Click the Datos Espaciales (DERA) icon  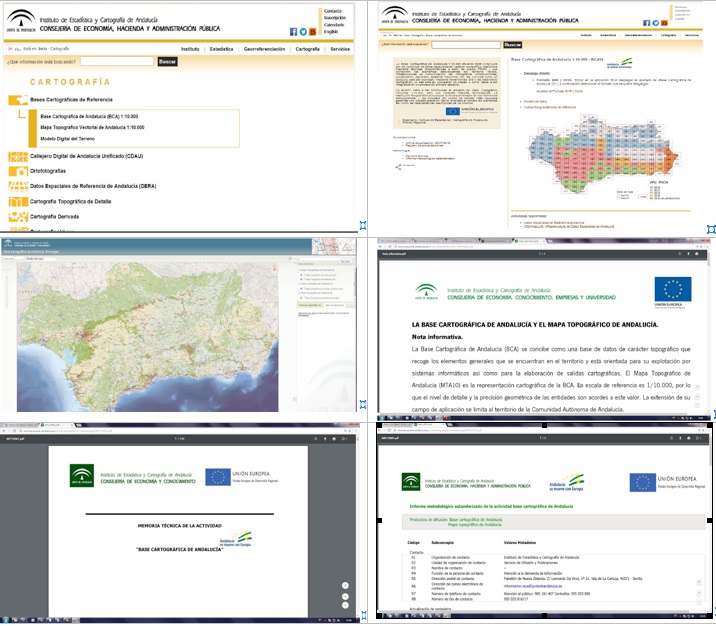(x=18, y=187)
